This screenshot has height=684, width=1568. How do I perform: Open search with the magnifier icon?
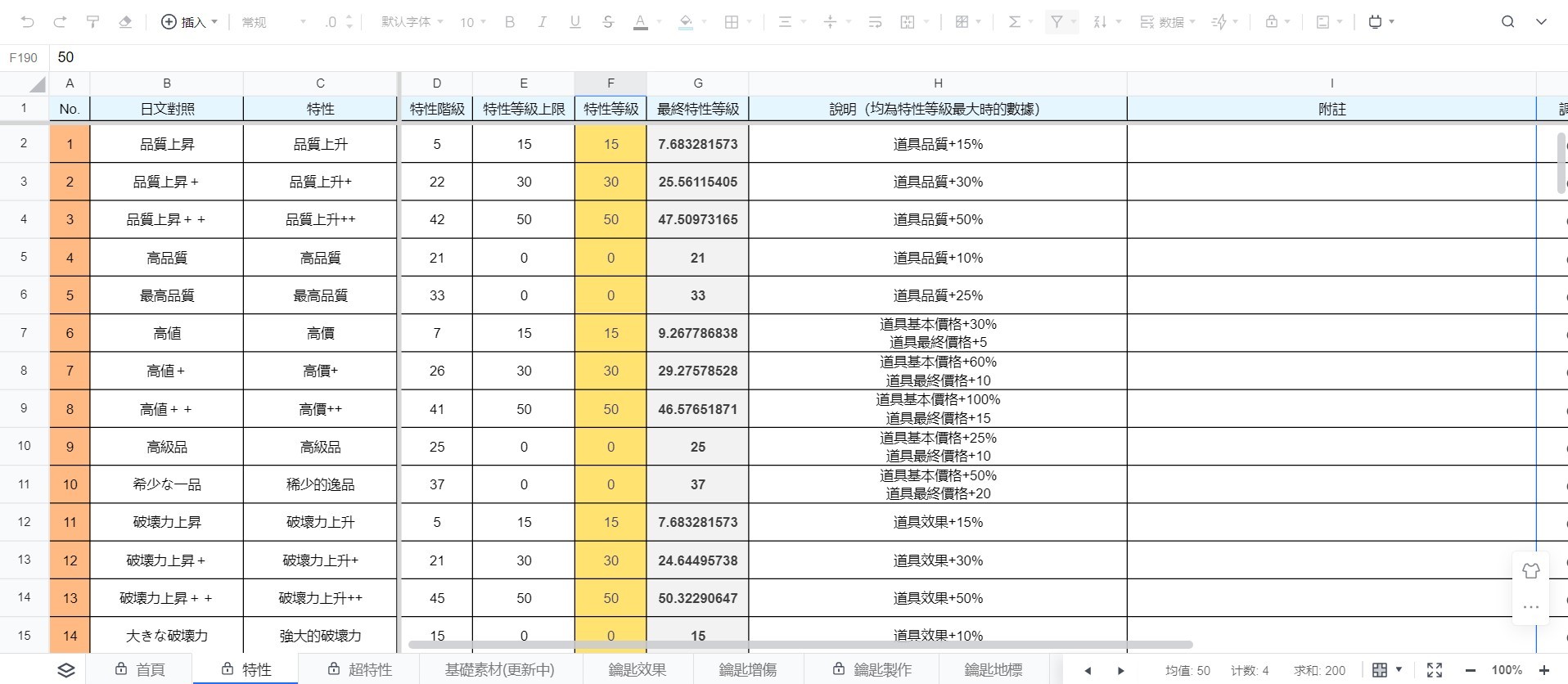[x=1507, y=22]
